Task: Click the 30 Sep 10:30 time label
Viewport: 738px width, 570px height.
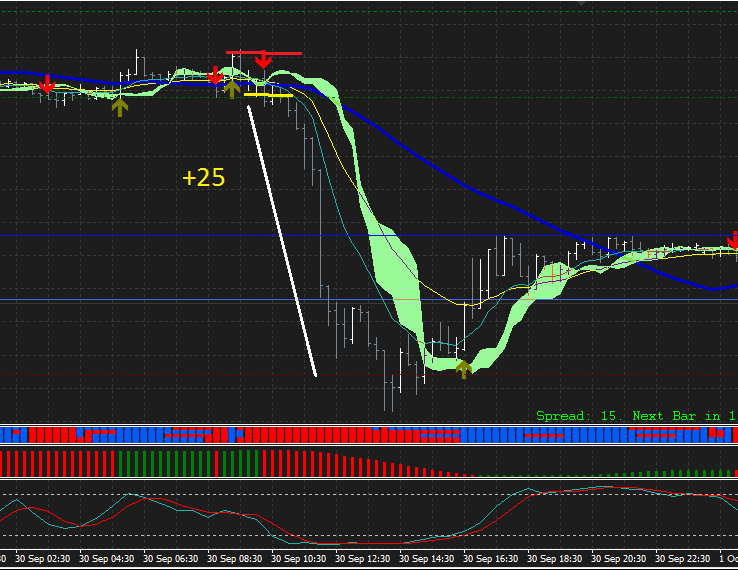Action: (x=298, y=559)
